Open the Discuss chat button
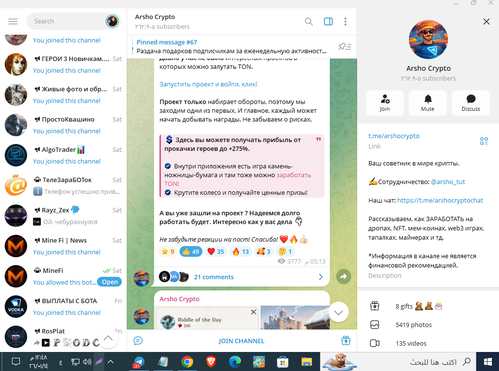 (471, 103)
